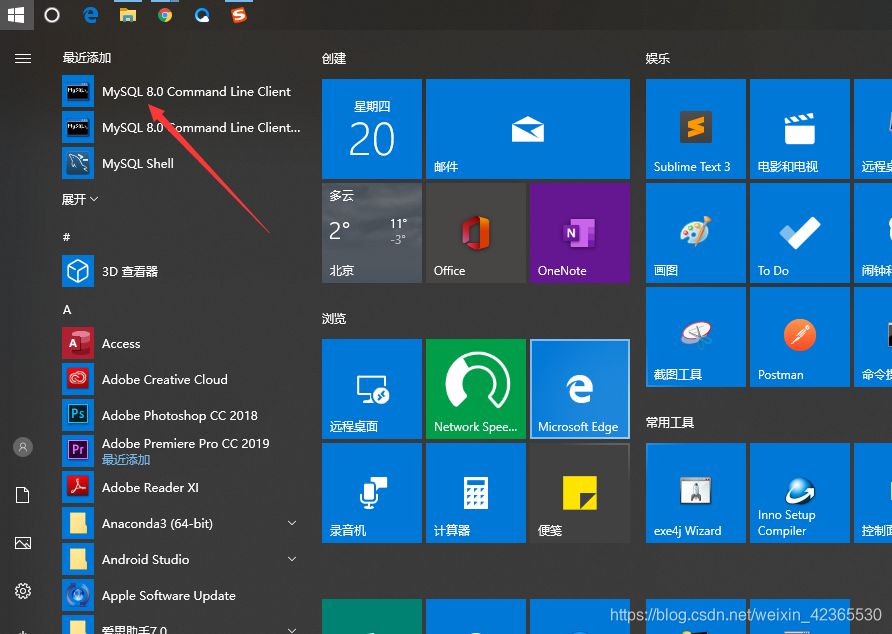Launch the Sublime Text 3 tile
The width and height of the screenshot is (892, 634).
tap(696, 129)
